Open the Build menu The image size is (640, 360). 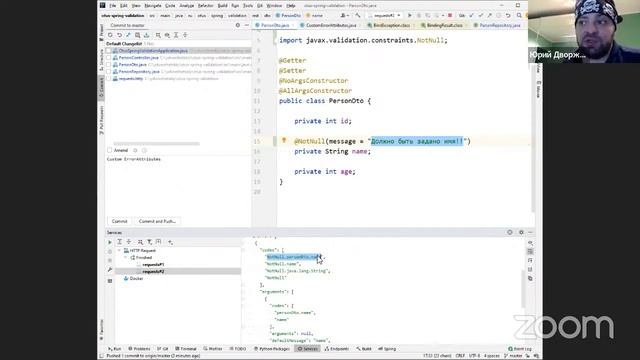pos(222,6)
